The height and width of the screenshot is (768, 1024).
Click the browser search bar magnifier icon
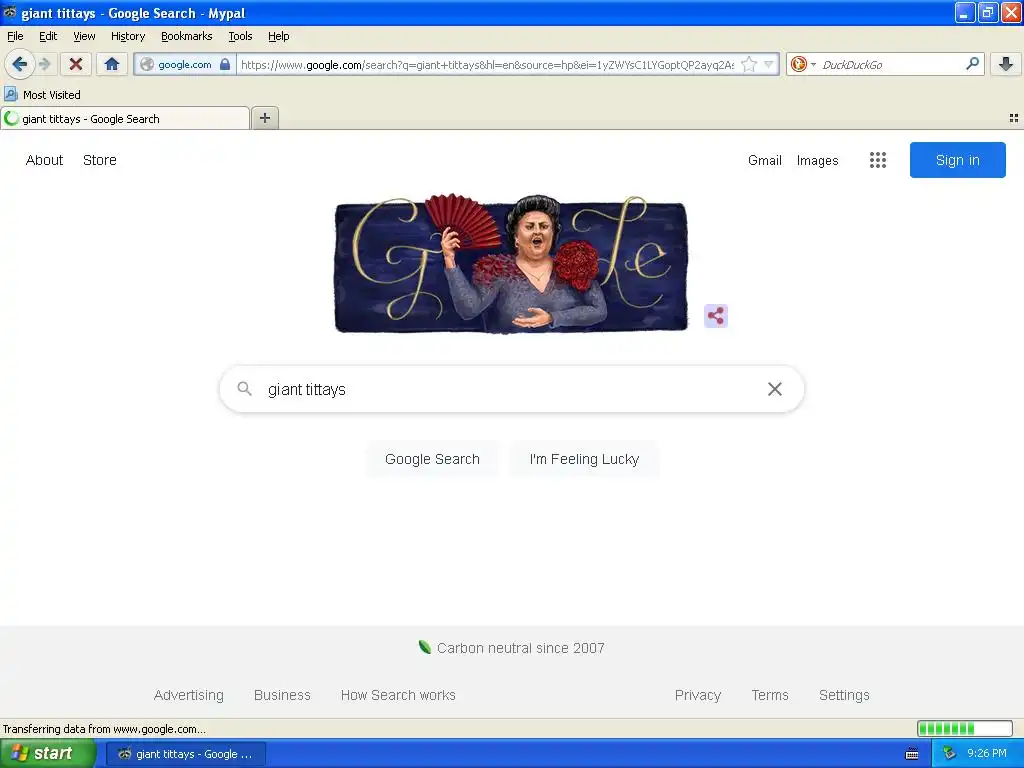[x=972, y=64]
